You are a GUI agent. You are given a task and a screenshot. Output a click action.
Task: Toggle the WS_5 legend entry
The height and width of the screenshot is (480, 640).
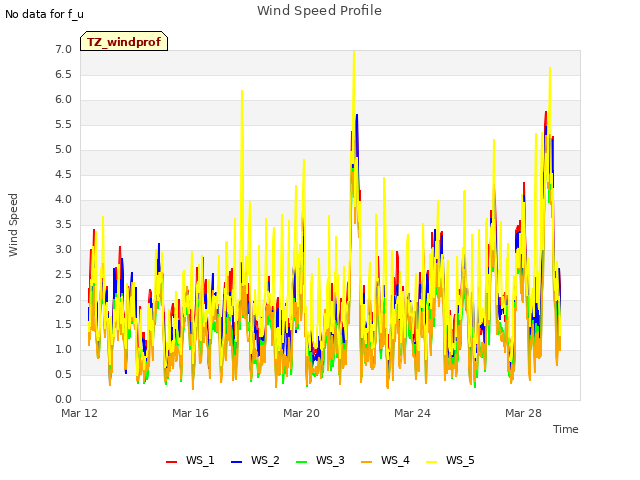click(450, 460)
